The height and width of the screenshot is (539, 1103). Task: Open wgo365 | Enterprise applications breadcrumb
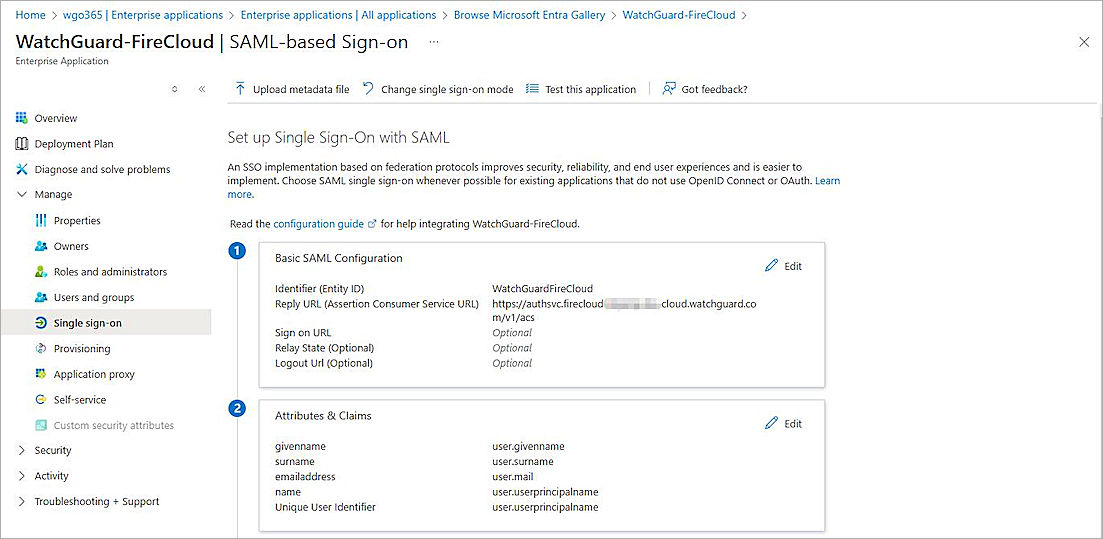tap(141, 14)
